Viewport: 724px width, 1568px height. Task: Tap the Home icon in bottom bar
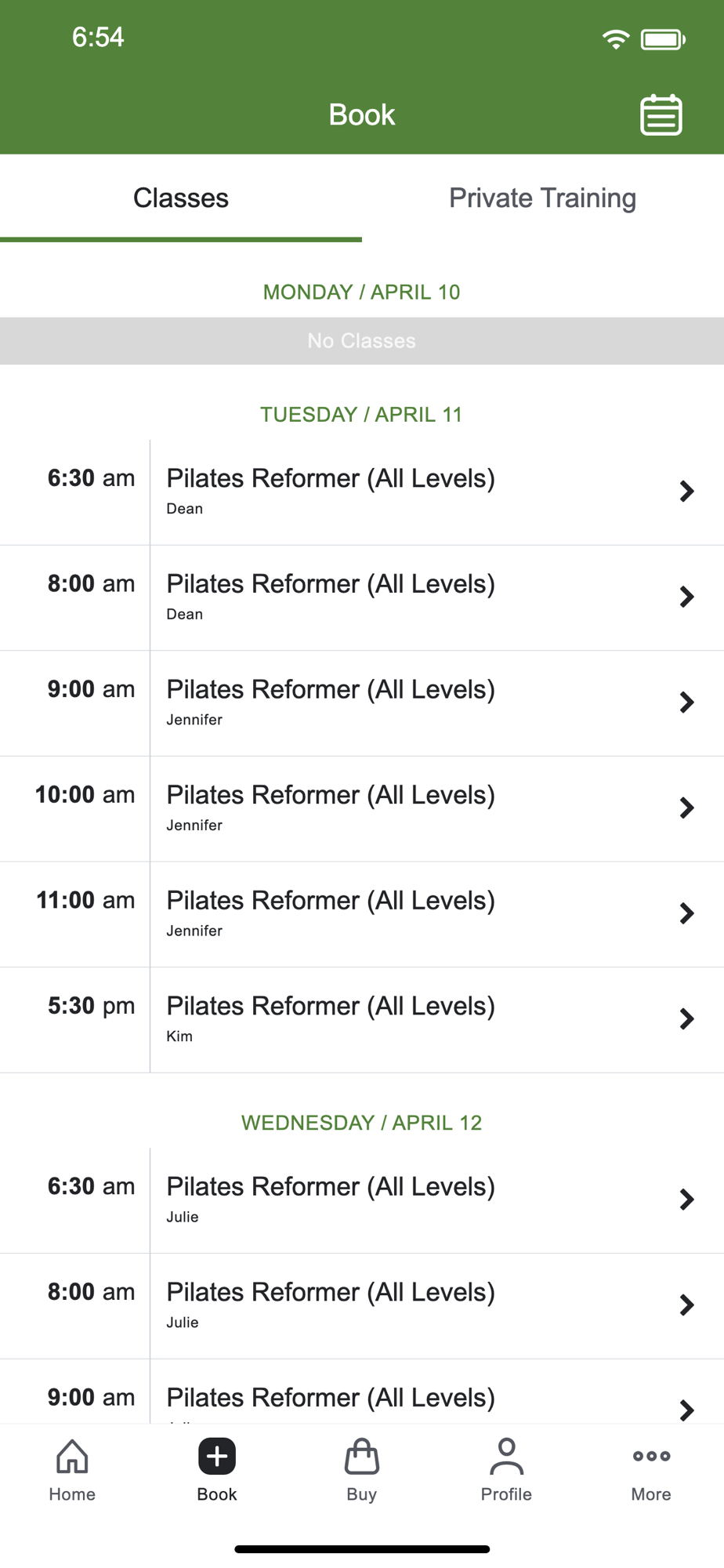coord(72,1456)
